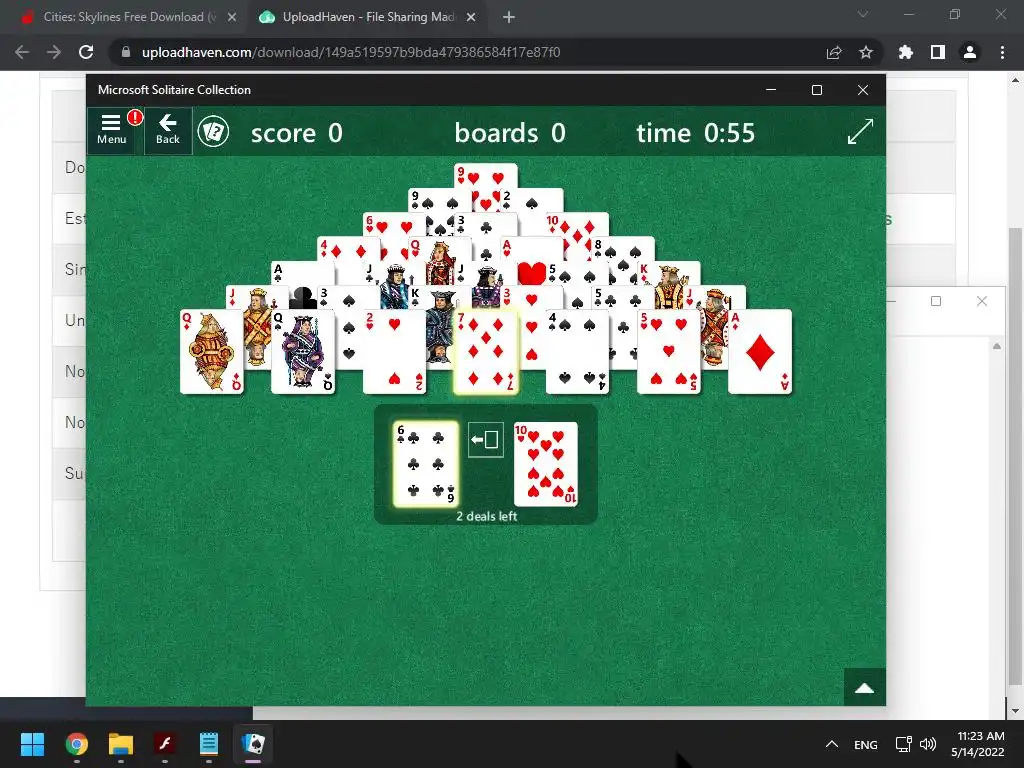Go forward in Chrome browser
This screenshot has height=768, width=1024.
tap(54, 52)
